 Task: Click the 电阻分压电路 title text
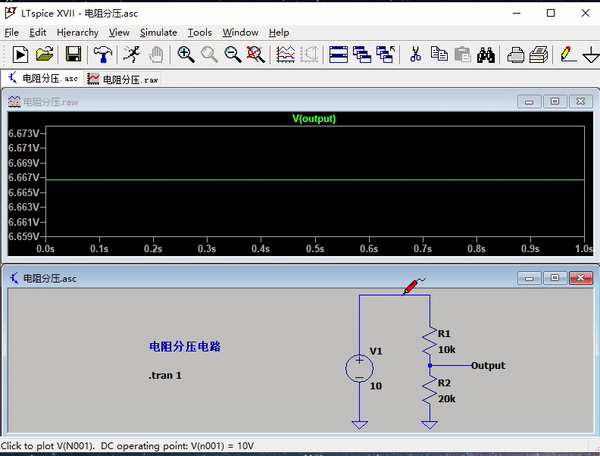coord(185,347)
